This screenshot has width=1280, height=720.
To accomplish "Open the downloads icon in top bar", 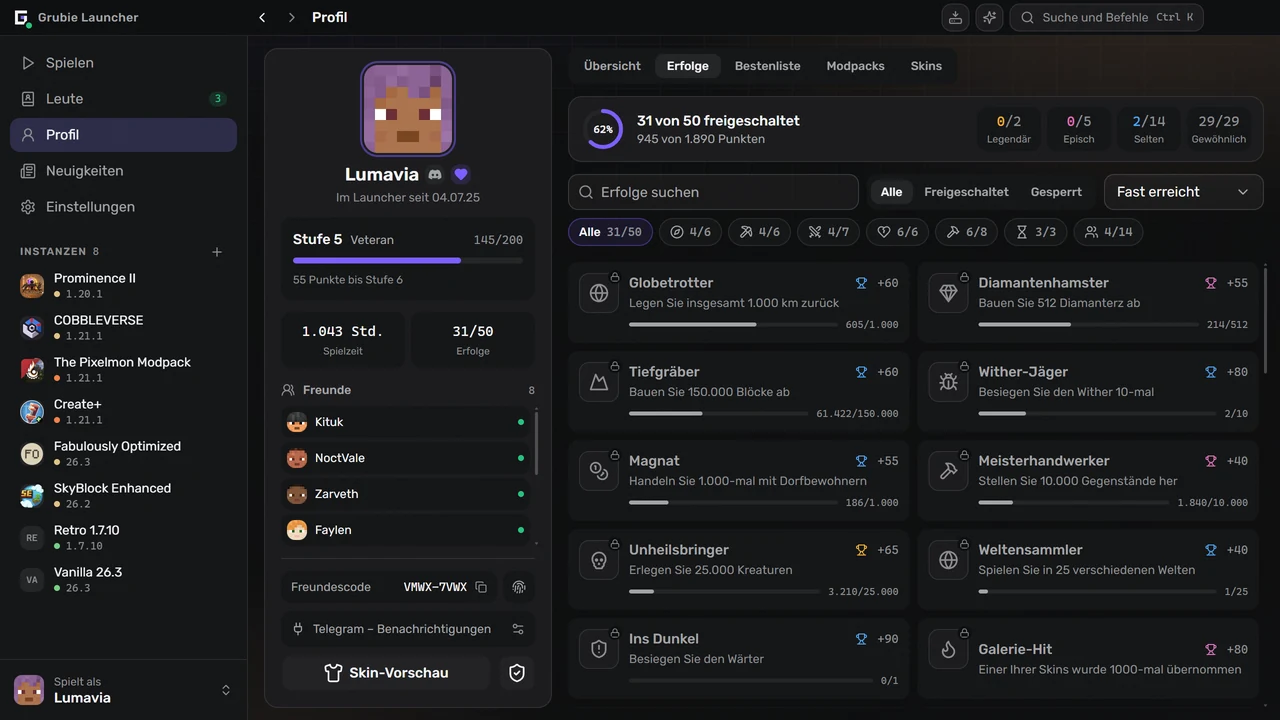I will [955, 17].
